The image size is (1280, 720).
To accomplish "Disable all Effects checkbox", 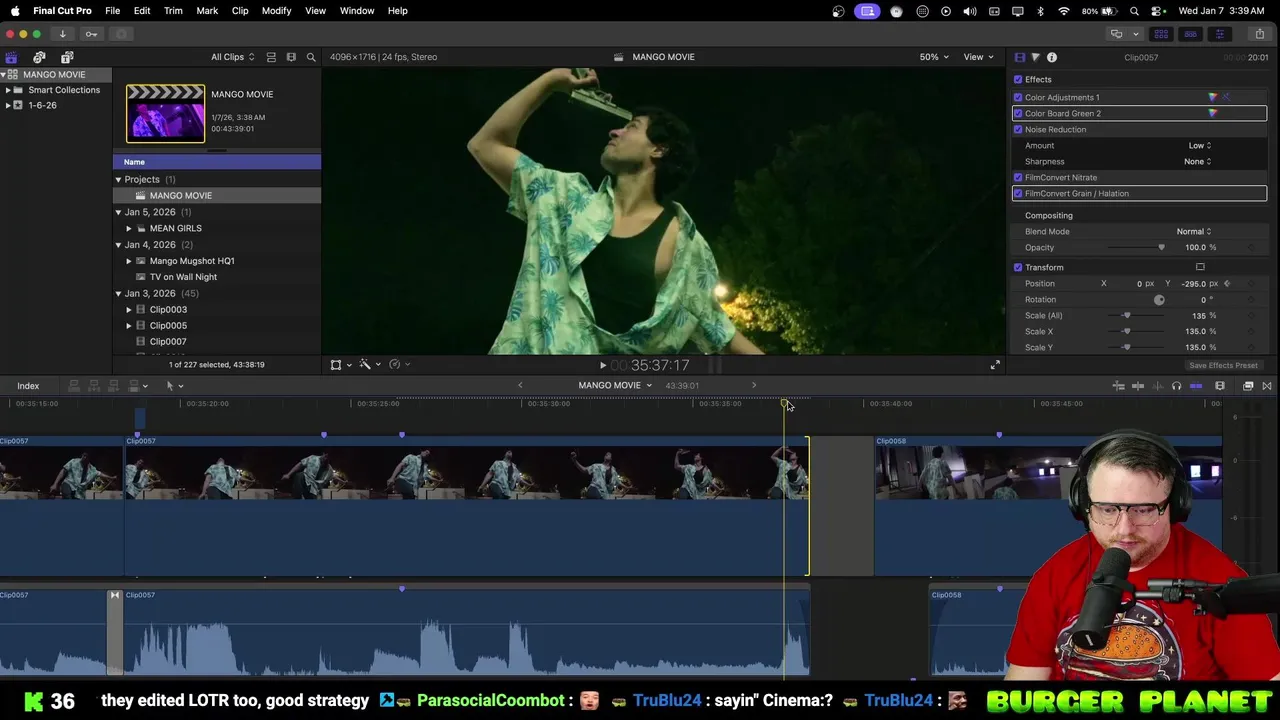I will [1018, 79].
